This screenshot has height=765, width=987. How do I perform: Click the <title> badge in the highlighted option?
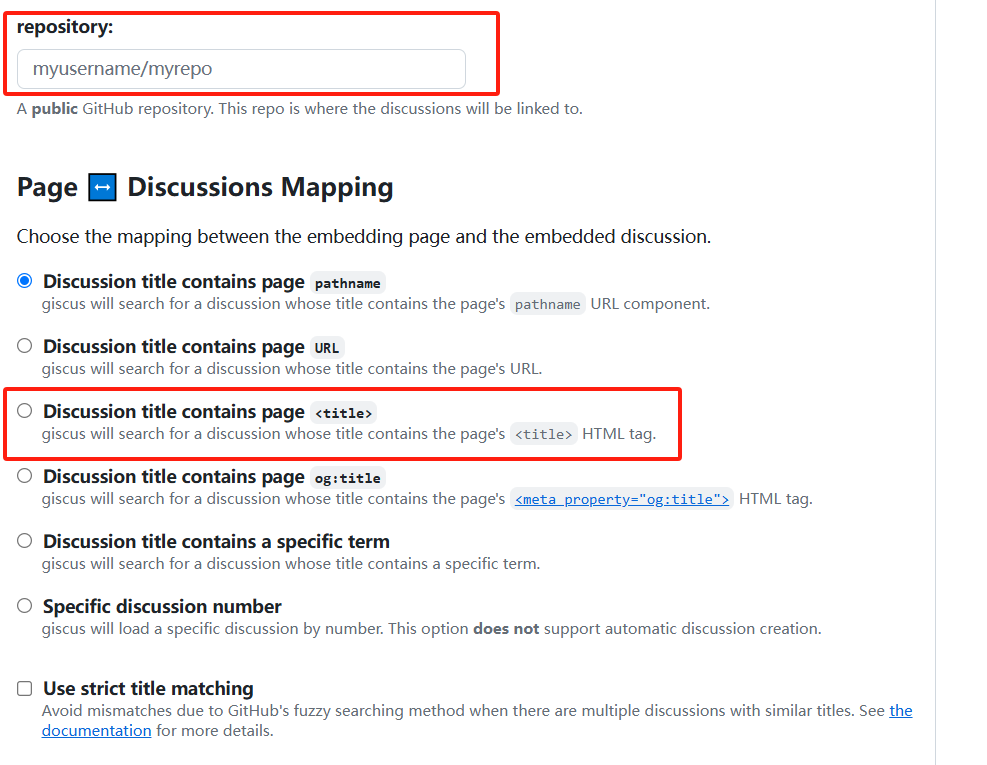coord(344,412)
